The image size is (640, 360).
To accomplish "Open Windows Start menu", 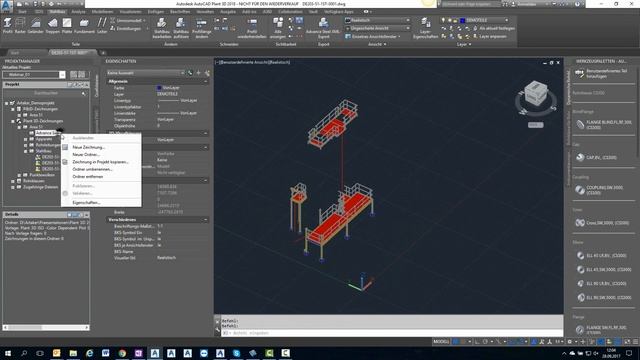I will pos(7,353).
